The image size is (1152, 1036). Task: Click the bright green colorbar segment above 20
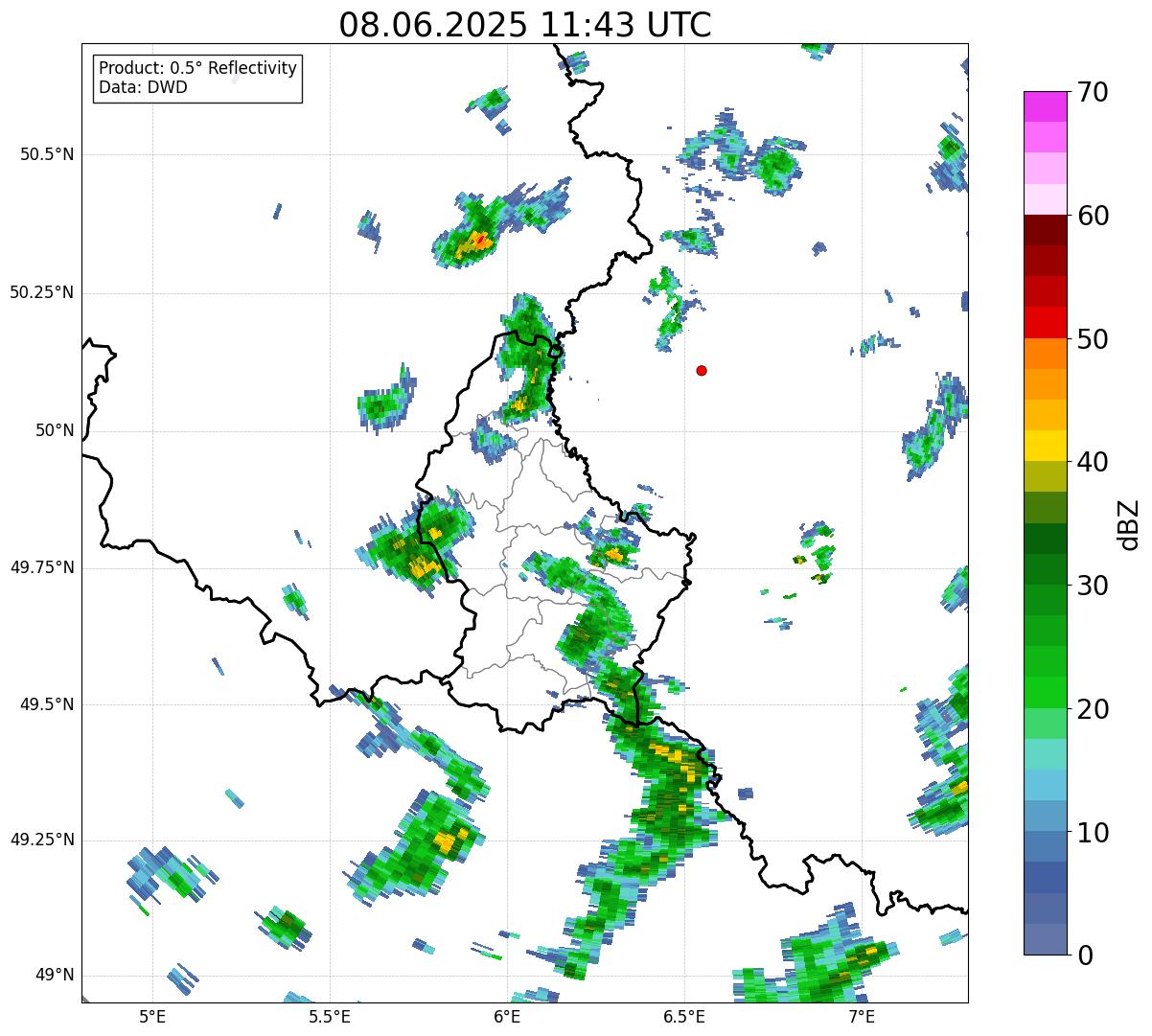click(x=1045, y=692)
